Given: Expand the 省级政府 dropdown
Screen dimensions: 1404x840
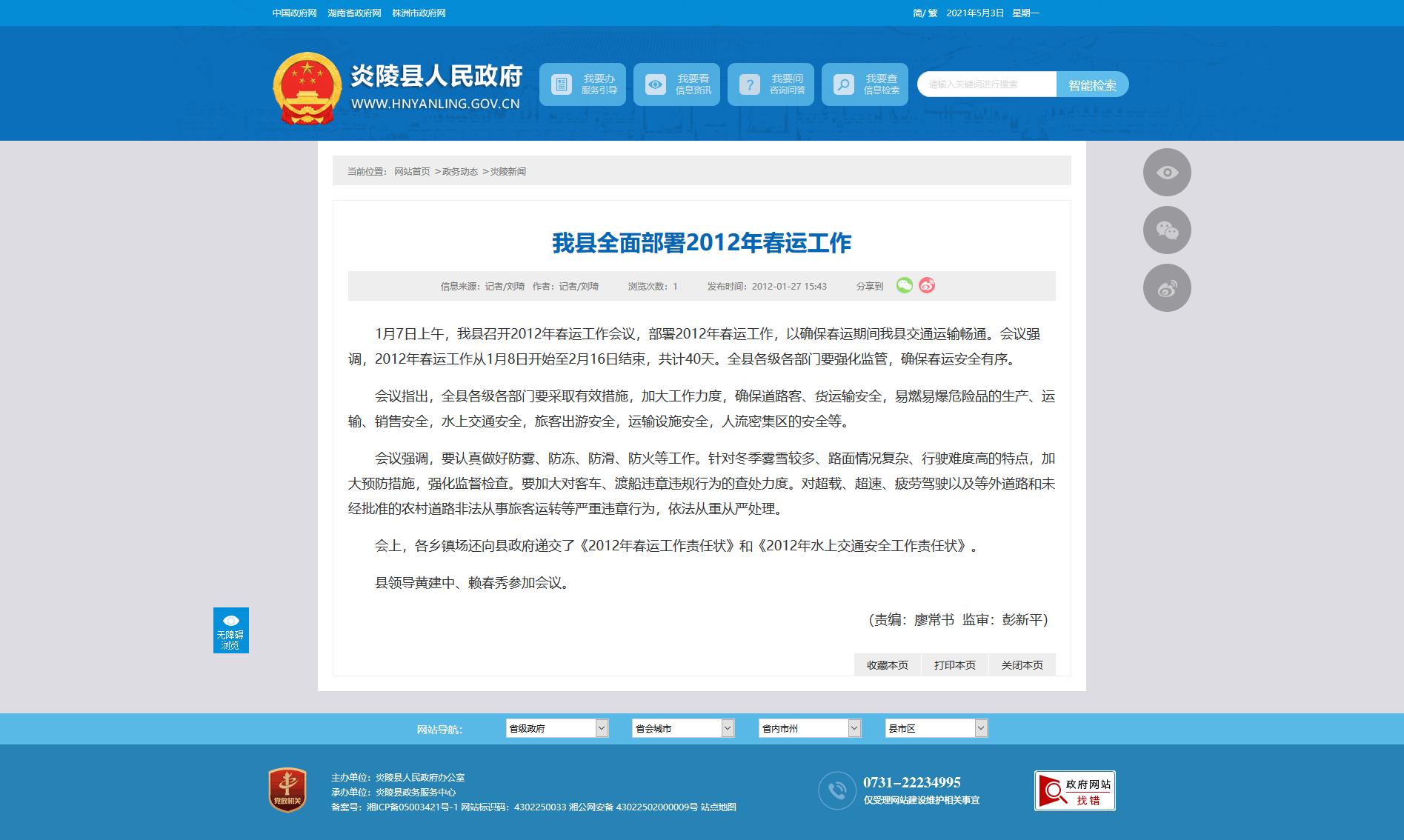Looking at the screenshot, I should [x=557, y=729].
